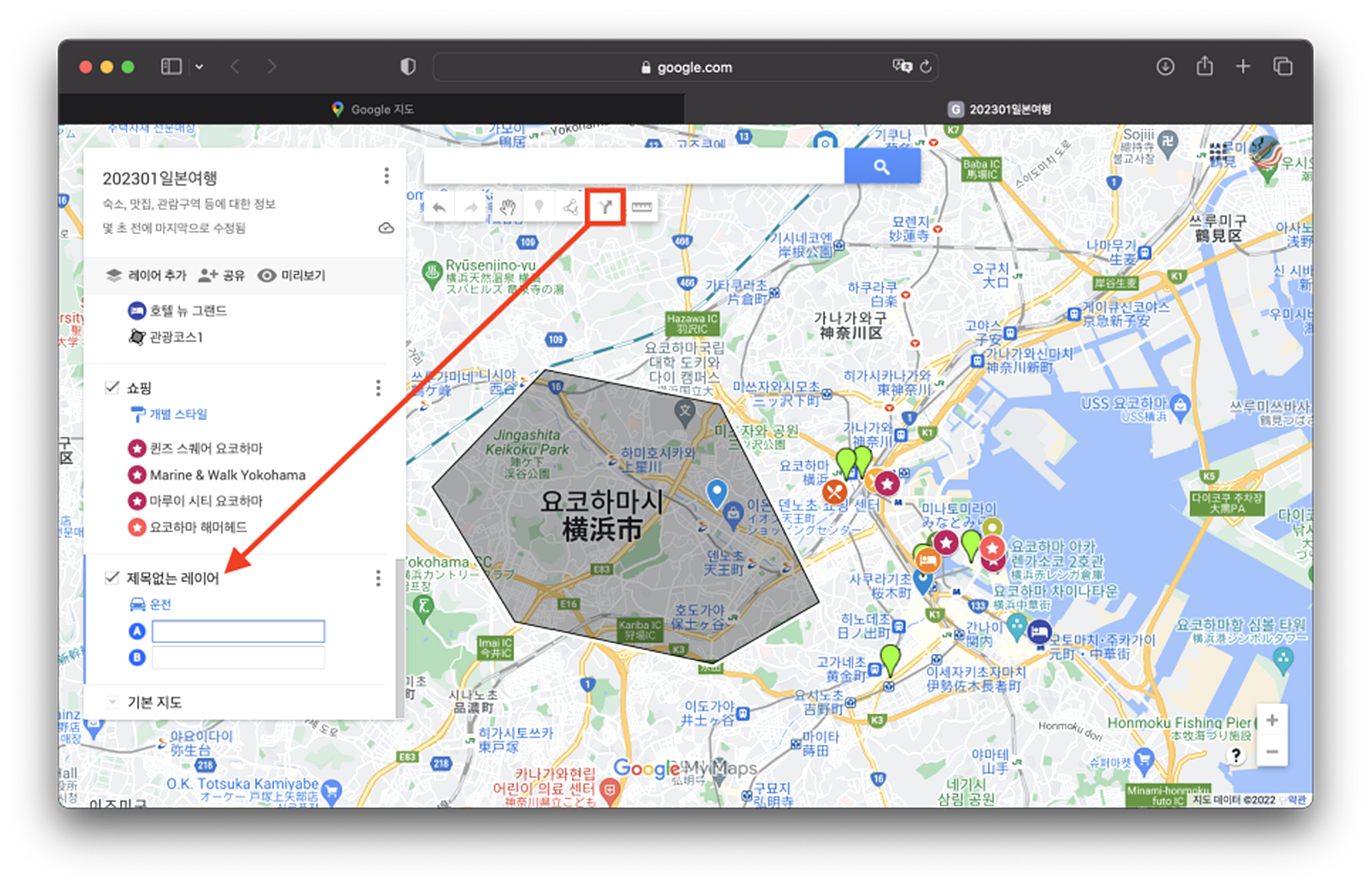Open the 제목없는 레이어 options menu
Screen dimensions: 1372x886
coord(378,578)
